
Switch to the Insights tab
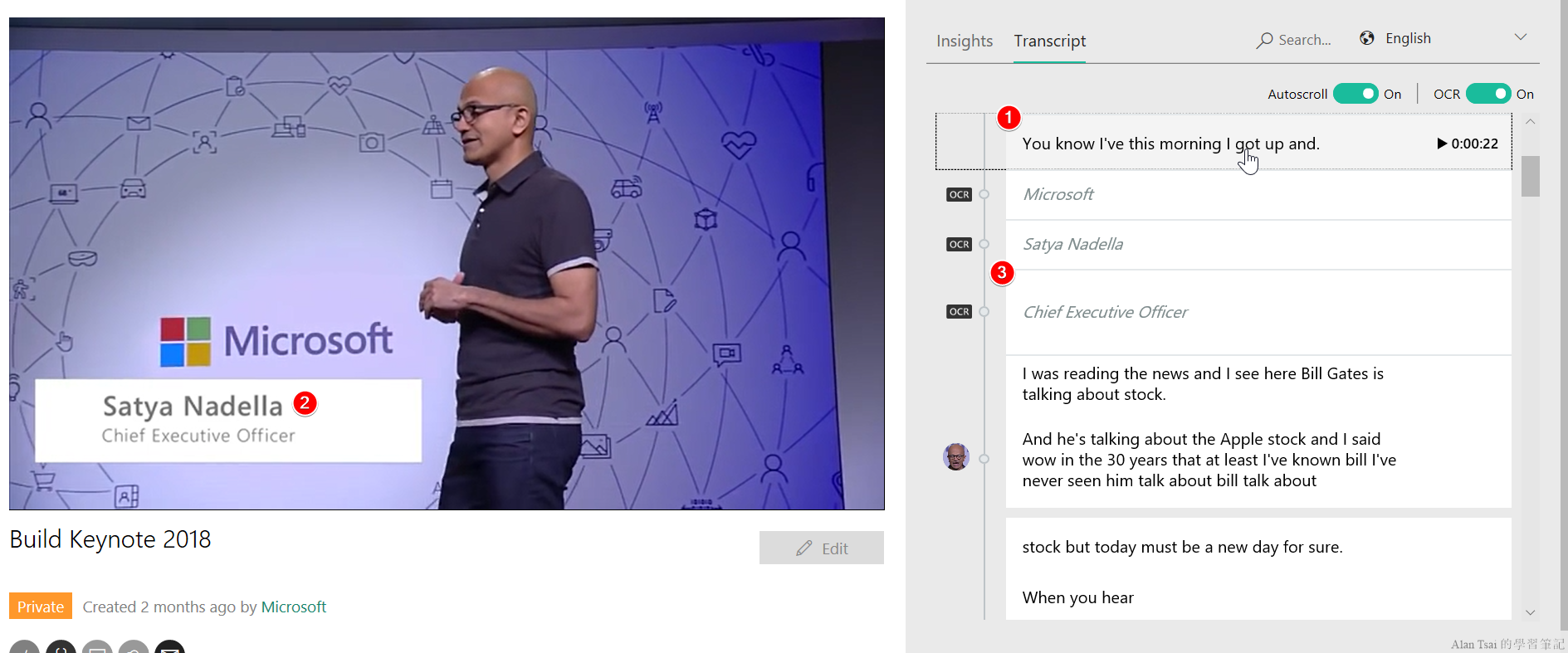pyautogui.click(x=964, y=41)
